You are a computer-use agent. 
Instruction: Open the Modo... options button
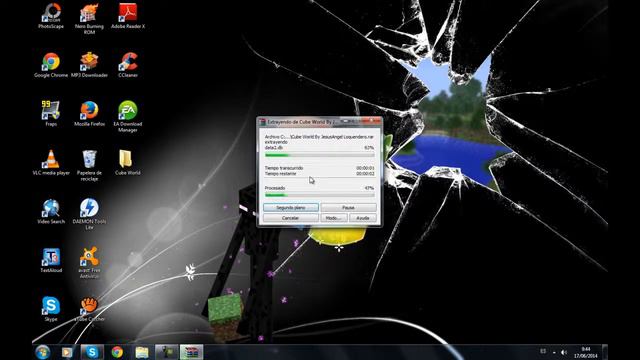(x=334, y=218)
